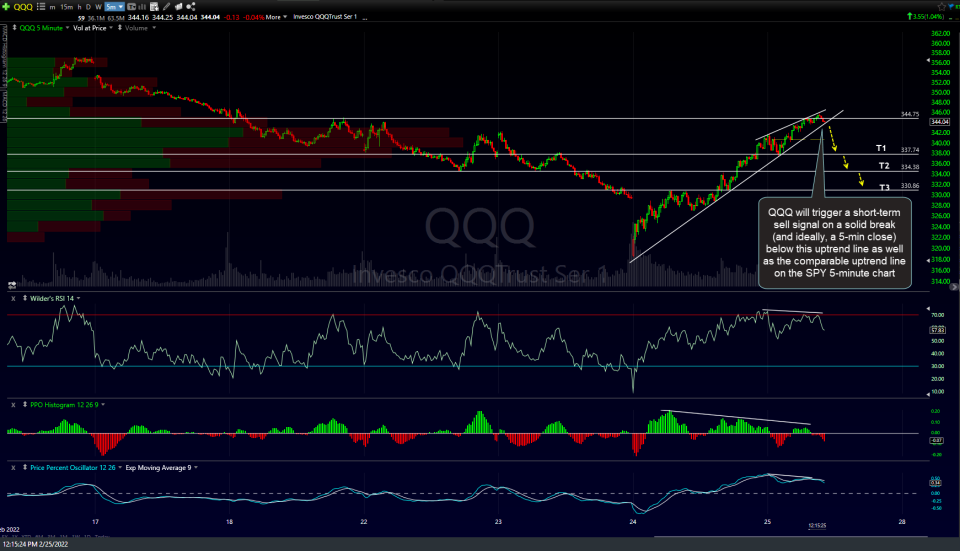Click the 12:15:24 PM 2/25/2022 timestamp

(x=36, y=544)
